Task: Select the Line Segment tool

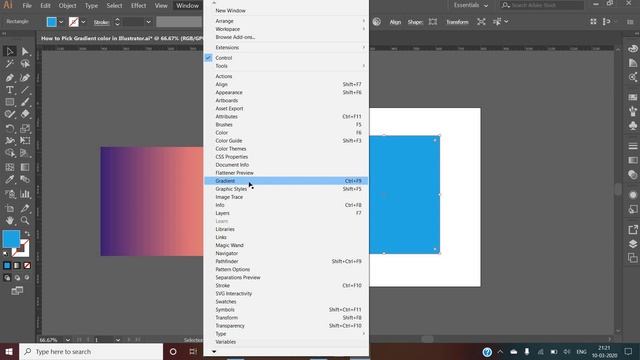Action: click(25, 90)
